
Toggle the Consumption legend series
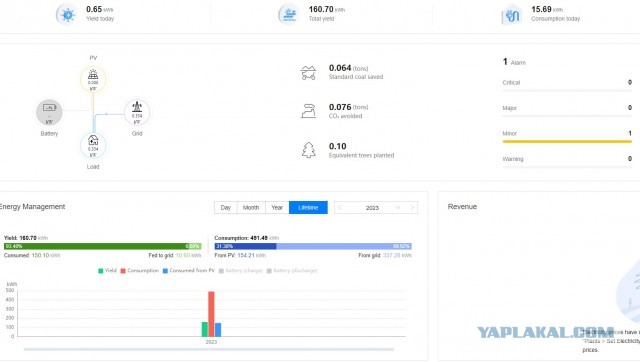140,271
